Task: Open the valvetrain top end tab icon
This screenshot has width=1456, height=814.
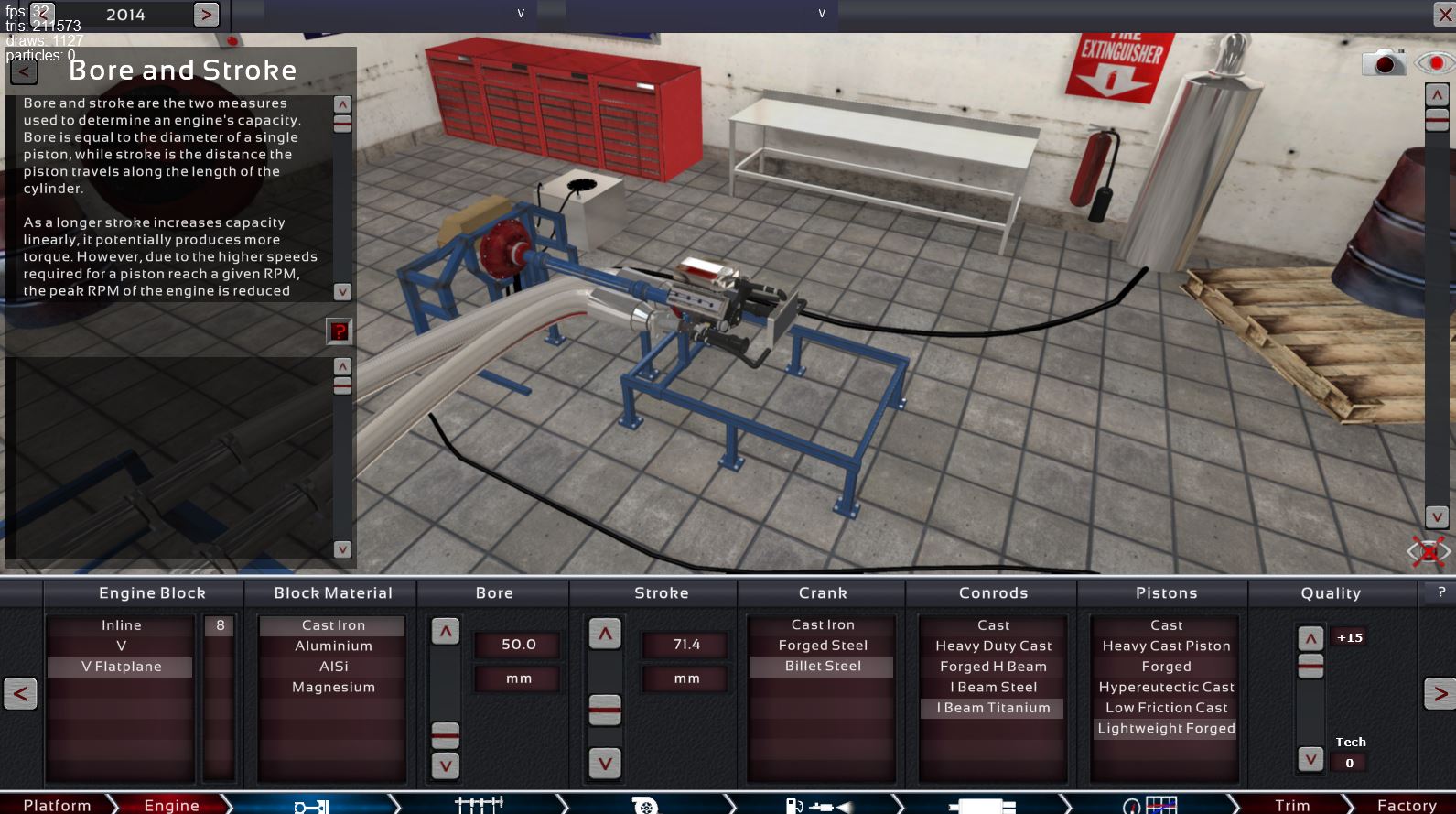Action: (x=480, y=805)
